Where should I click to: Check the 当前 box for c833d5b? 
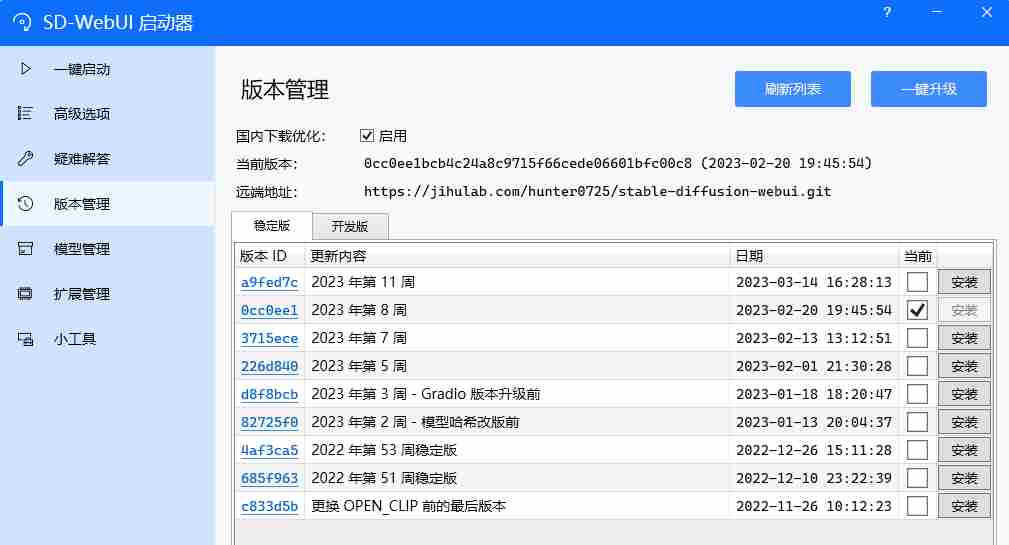point(917,506)
